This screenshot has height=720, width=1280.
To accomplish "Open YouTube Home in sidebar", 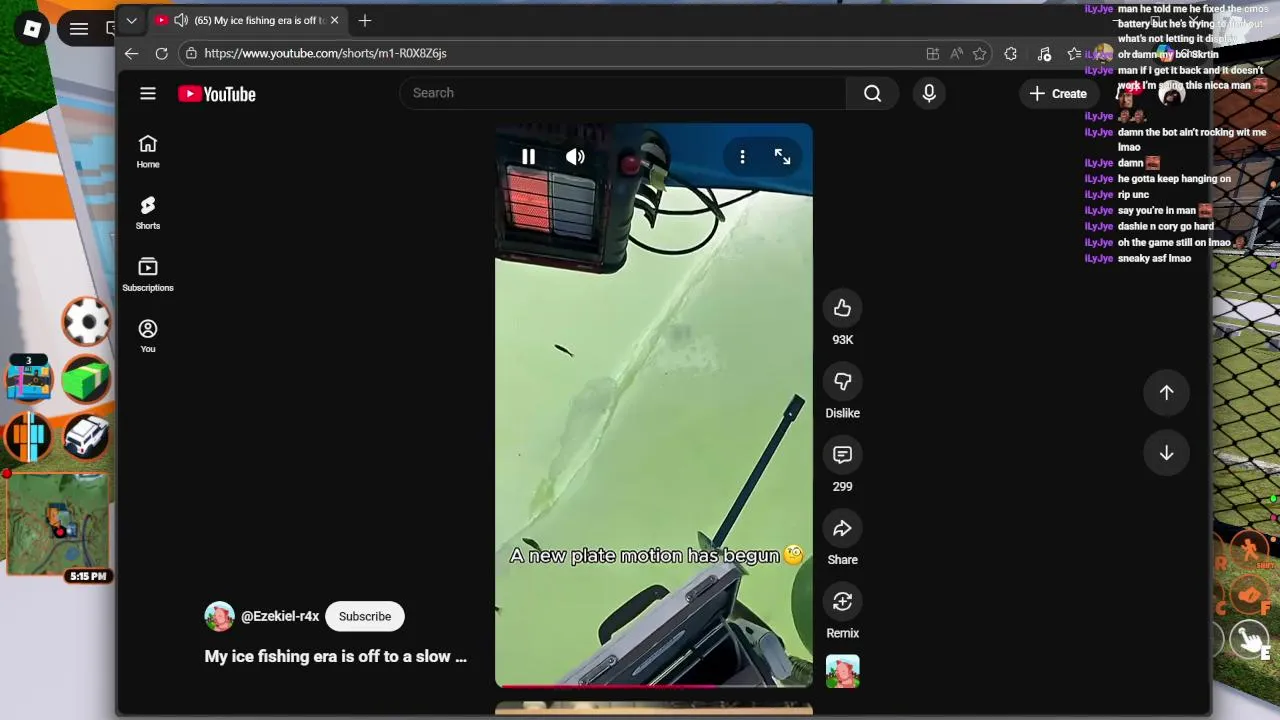I will tap(148, 151).
